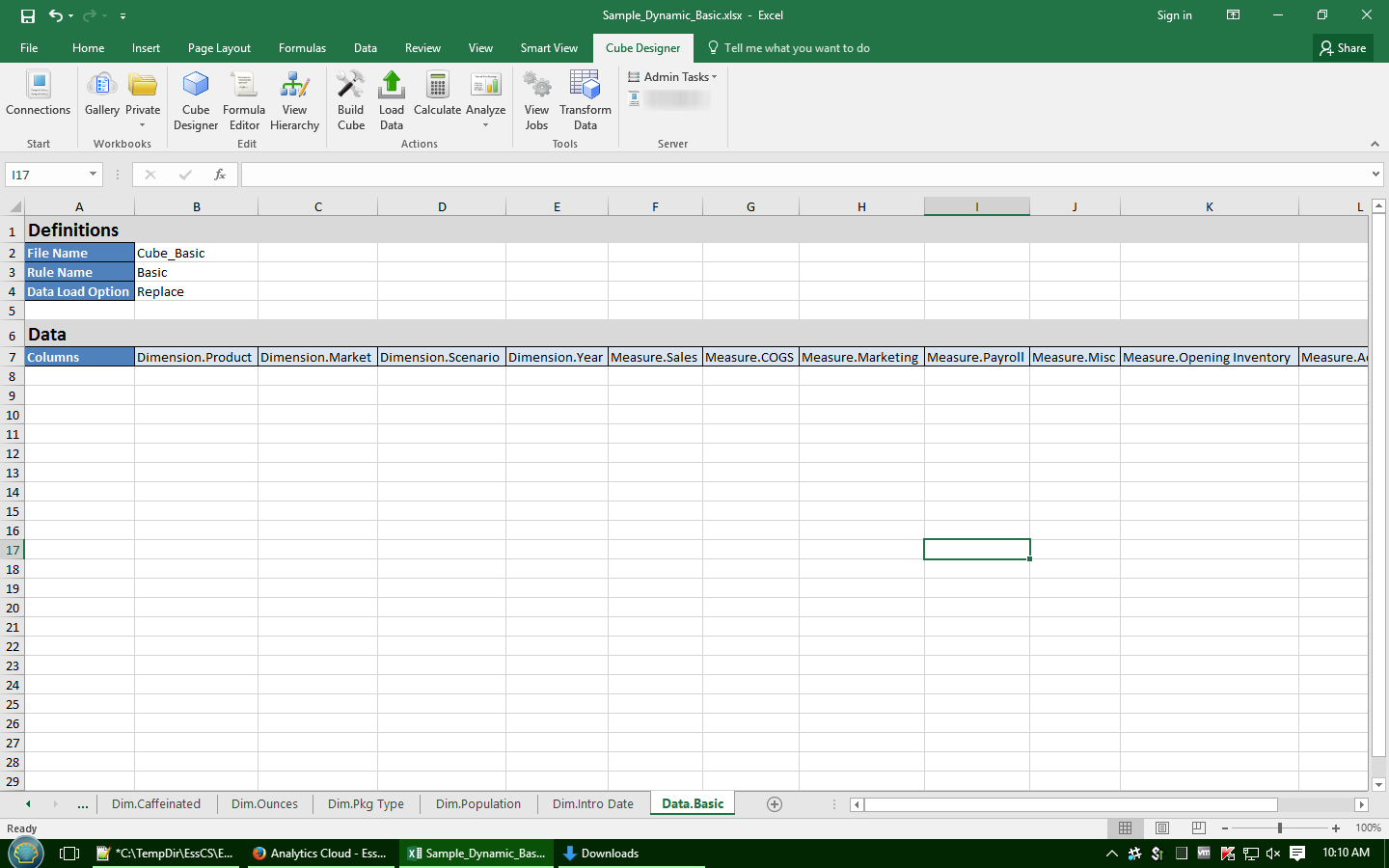Click View Hierarchy in the ribbon

294,100
